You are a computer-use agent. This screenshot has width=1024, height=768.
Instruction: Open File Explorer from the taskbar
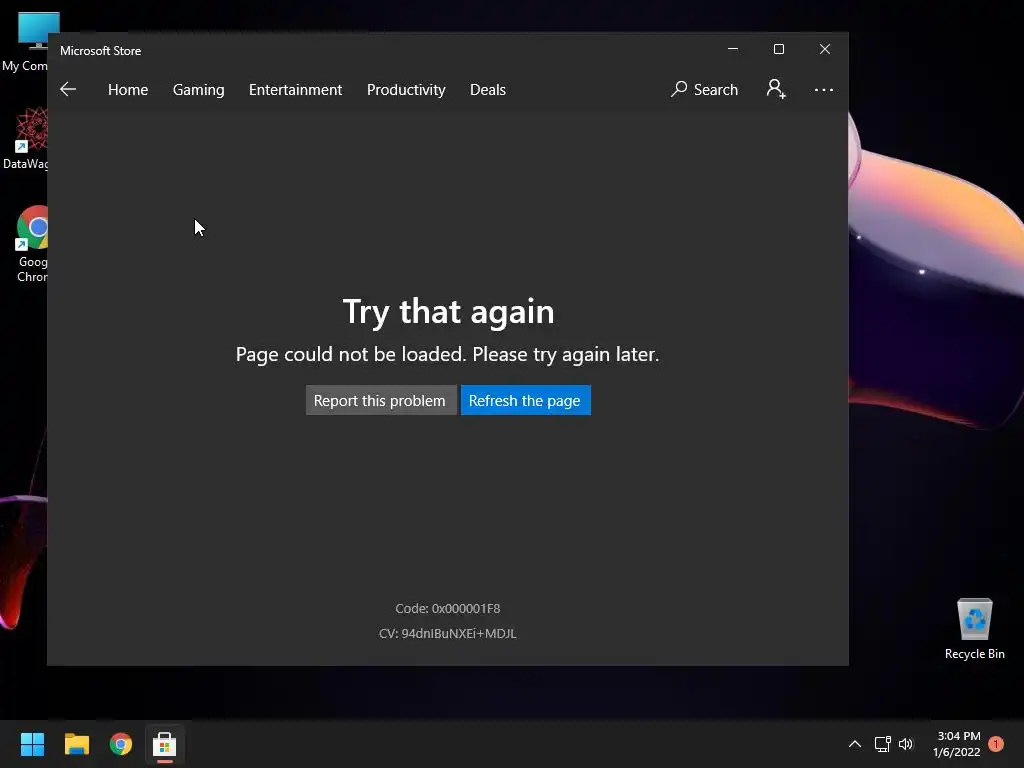[x=76, y=744]
